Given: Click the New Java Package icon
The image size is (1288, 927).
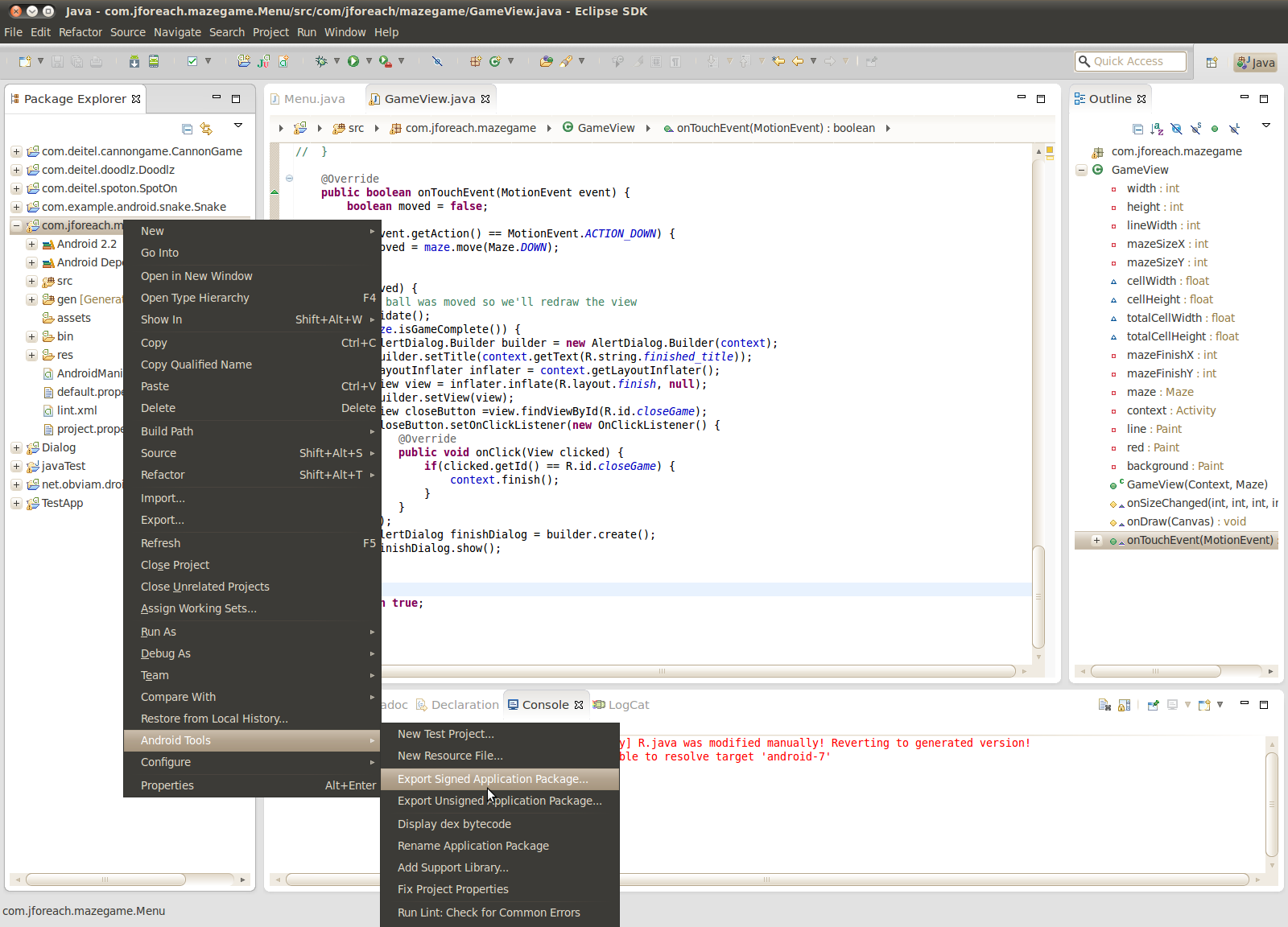Looking at the screenshot, I should click(476, 61).
